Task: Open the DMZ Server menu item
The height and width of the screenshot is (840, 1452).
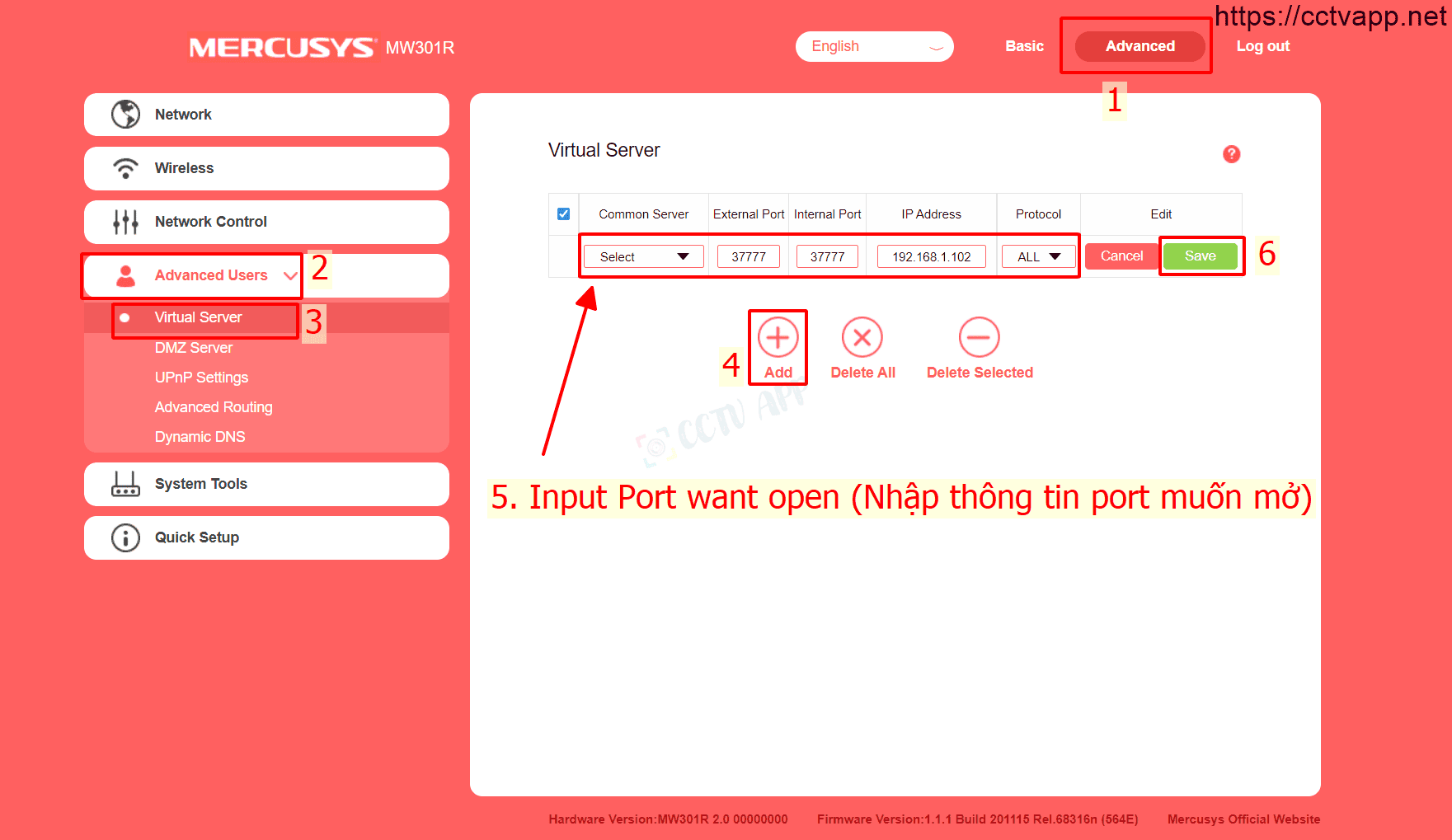Action: [x=194, y=348]
